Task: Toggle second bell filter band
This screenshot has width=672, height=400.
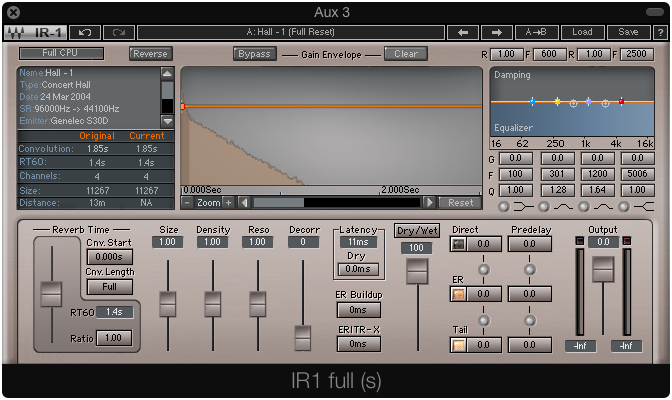Action: point(584,207)
